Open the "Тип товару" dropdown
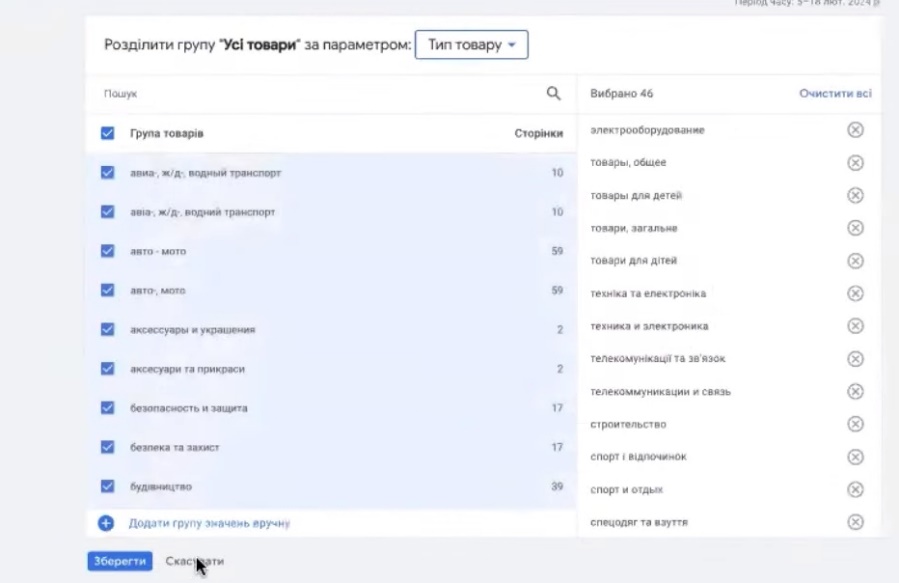This screenshot has width=899, height=583. tap(471, 45)
